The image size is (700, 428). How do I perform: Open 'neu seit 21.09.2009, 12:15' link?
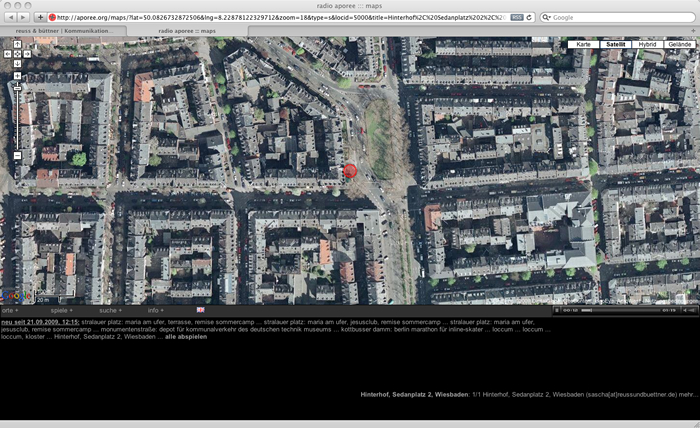(x=40, y=322)
